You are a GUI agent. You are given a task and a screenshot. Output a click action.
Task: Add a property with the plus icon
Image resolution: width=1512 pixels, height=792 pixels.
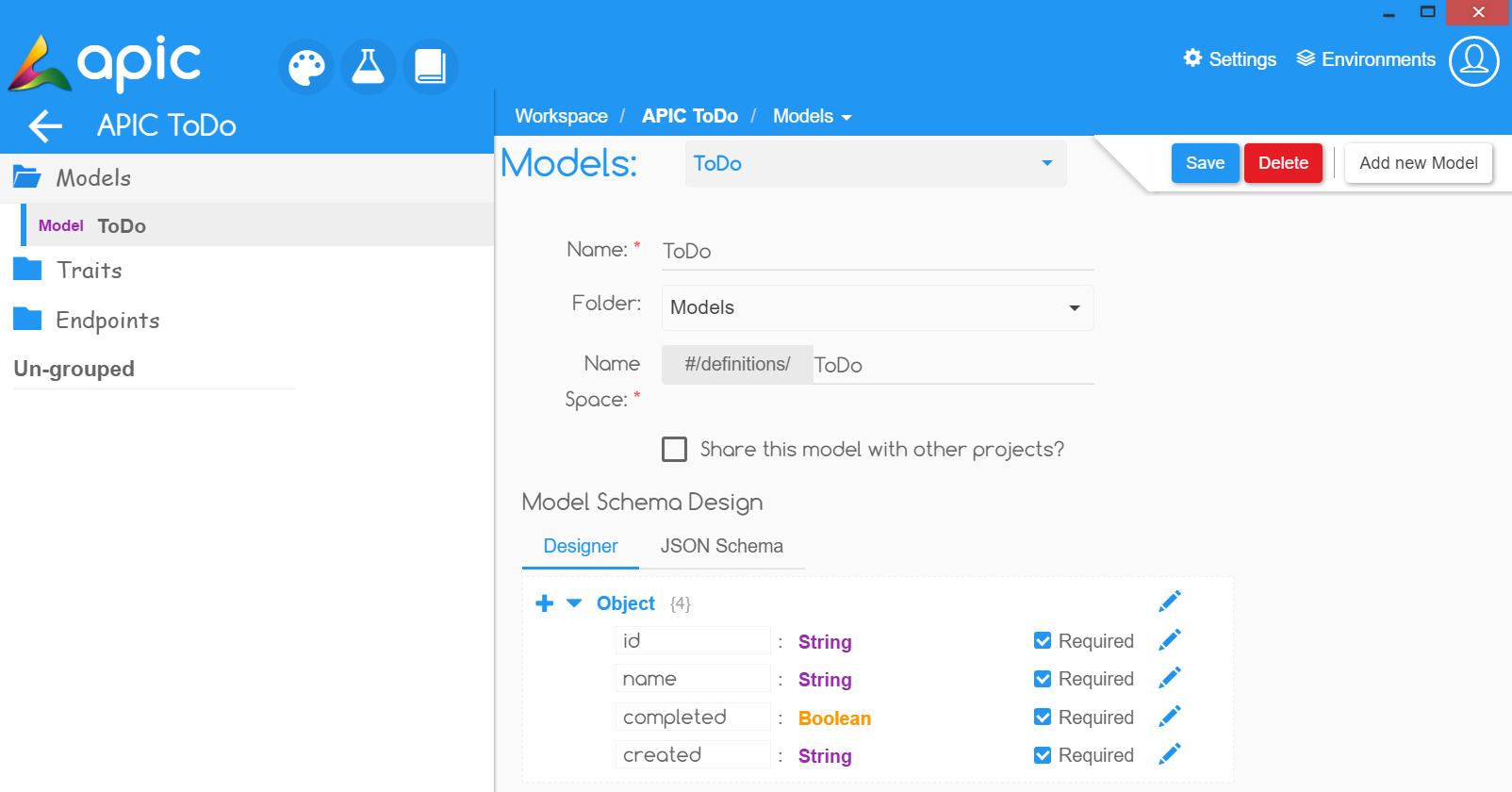click(x=544, y=603)
